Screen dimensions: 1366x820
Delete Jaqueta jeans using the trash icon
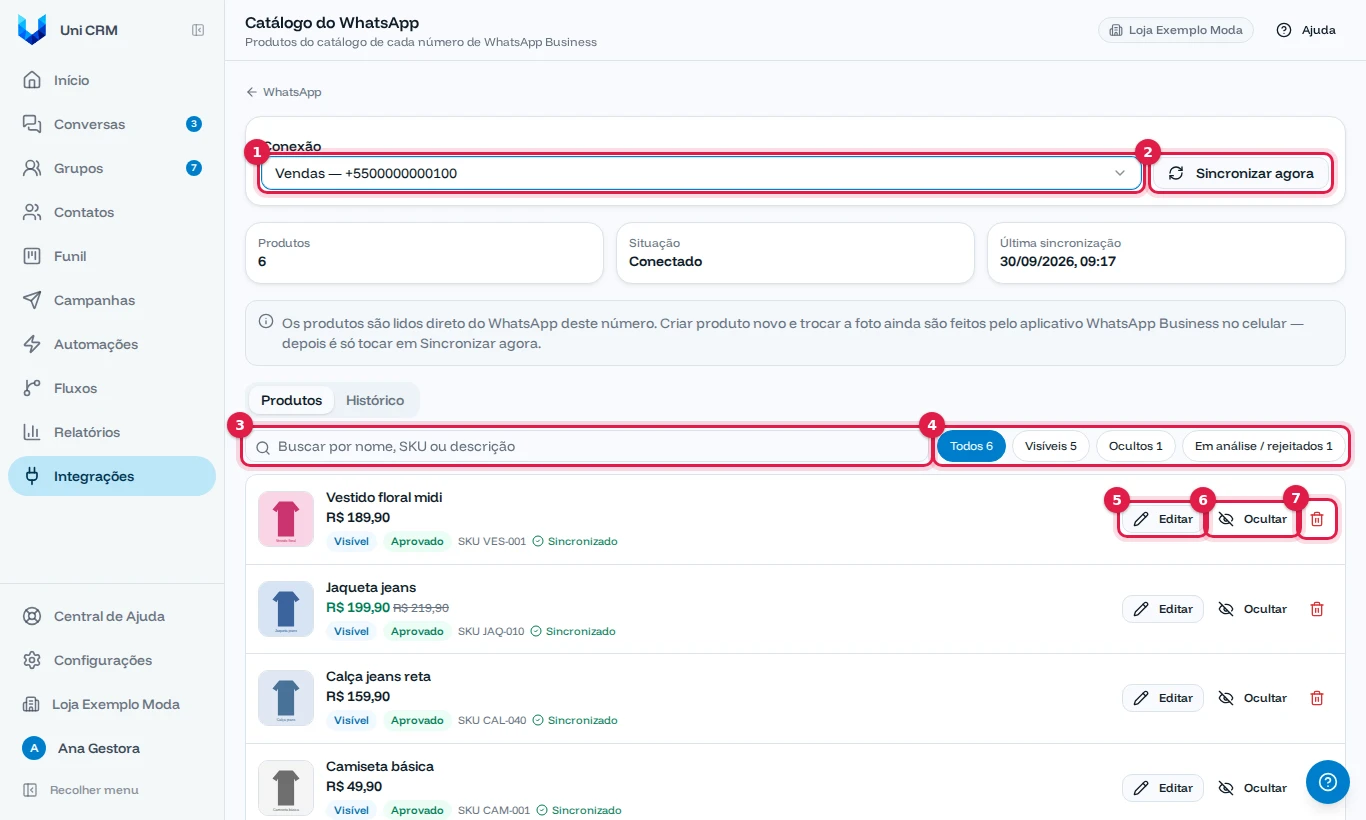tap(1317, 609)
